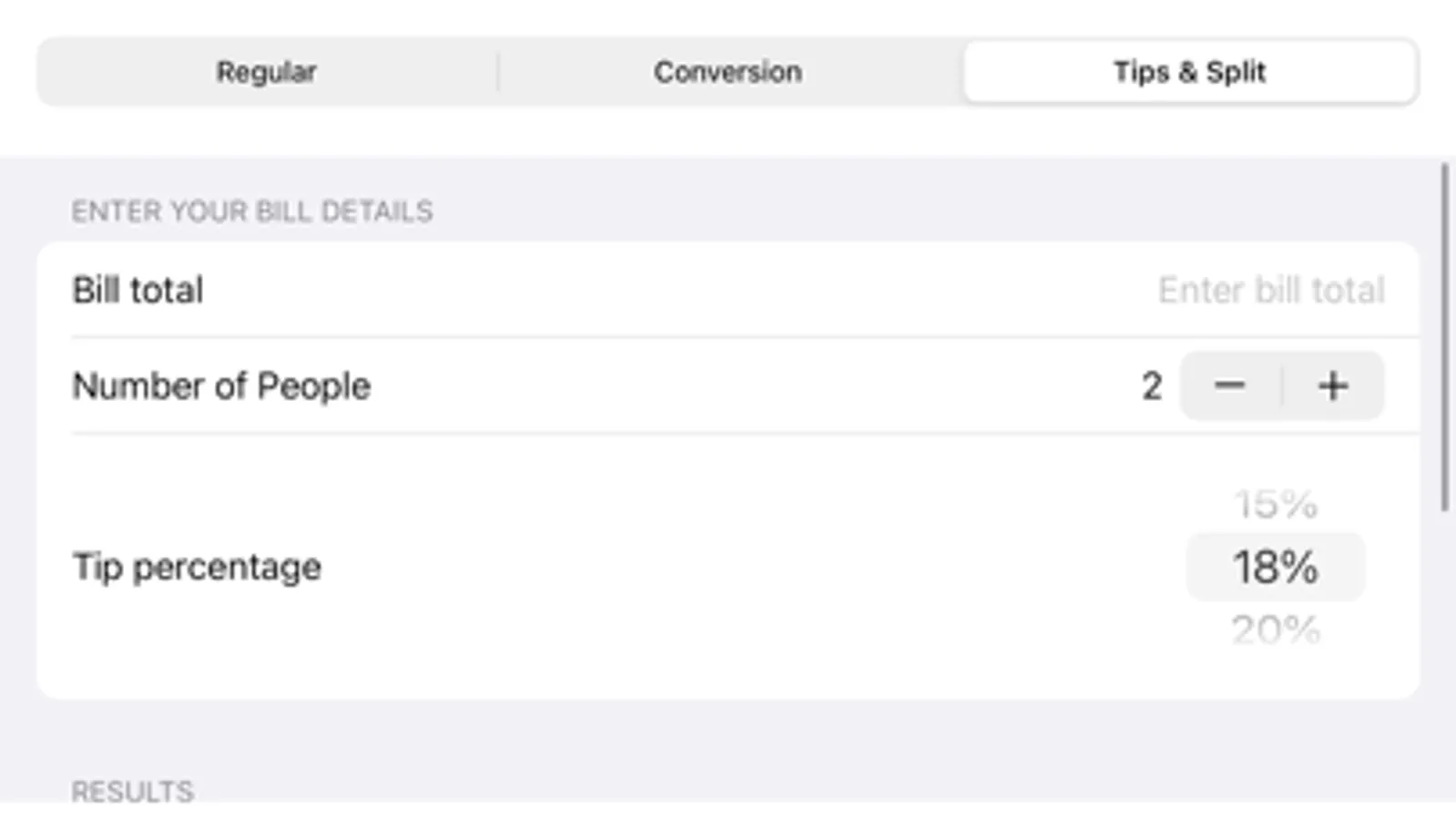This screenshot has height=820, width=1456.
Task: Select the Tips & Split tab
Action: (1187, 71)
